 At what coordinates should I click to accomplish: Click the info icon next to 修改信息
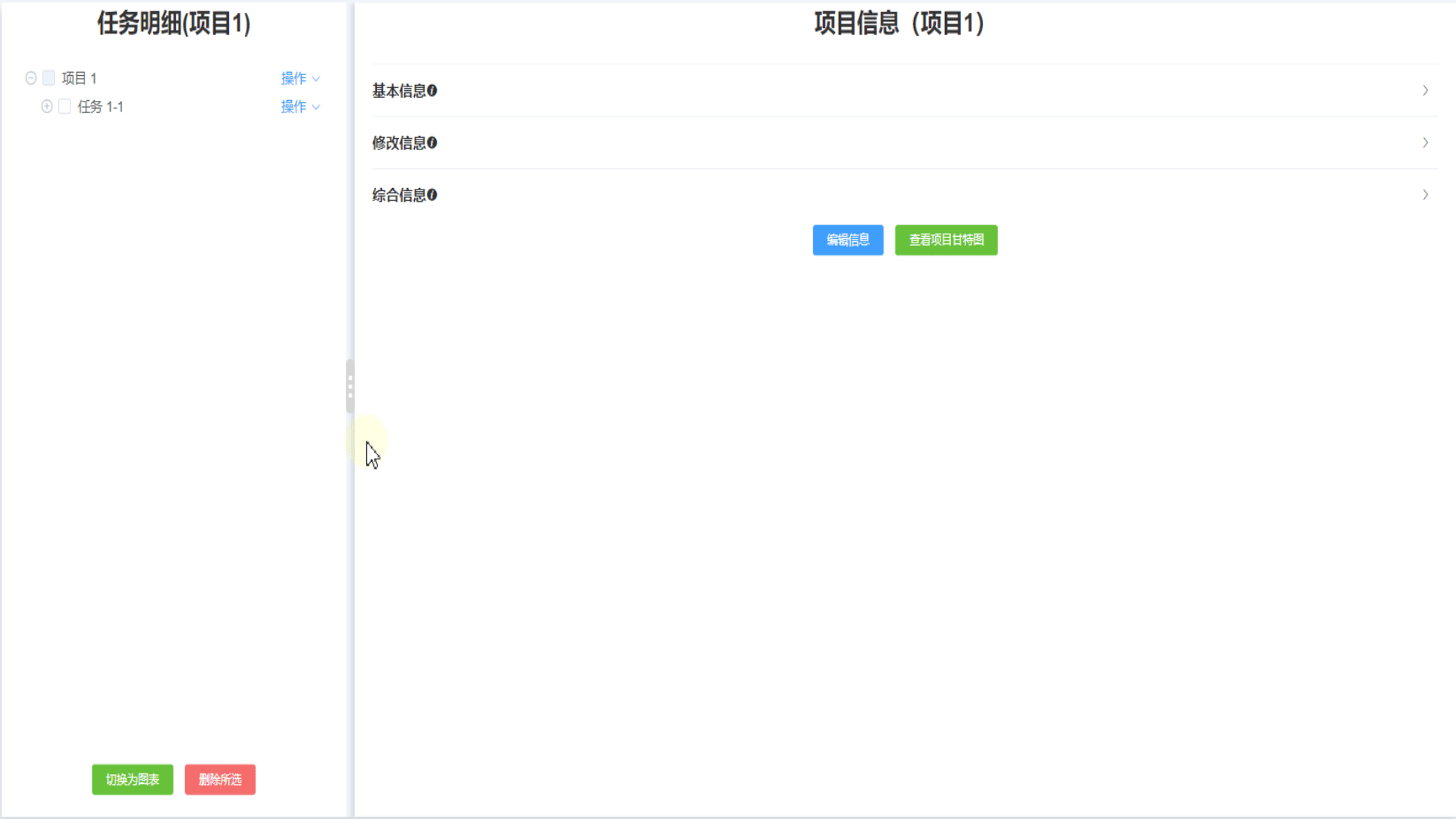[432, 143]
